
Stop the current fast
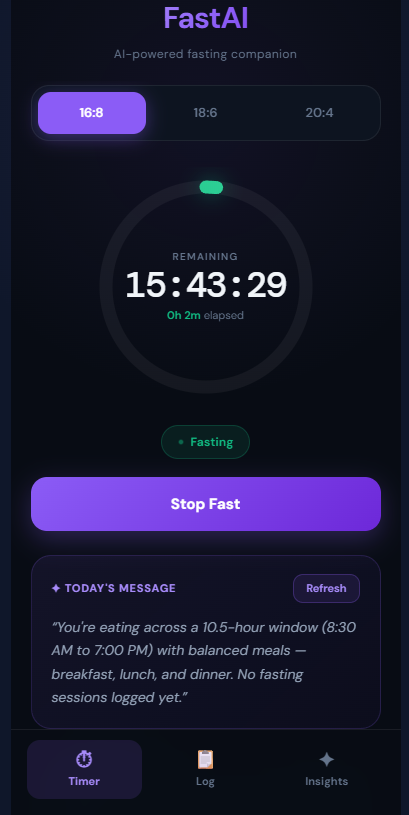pos(206,504)
